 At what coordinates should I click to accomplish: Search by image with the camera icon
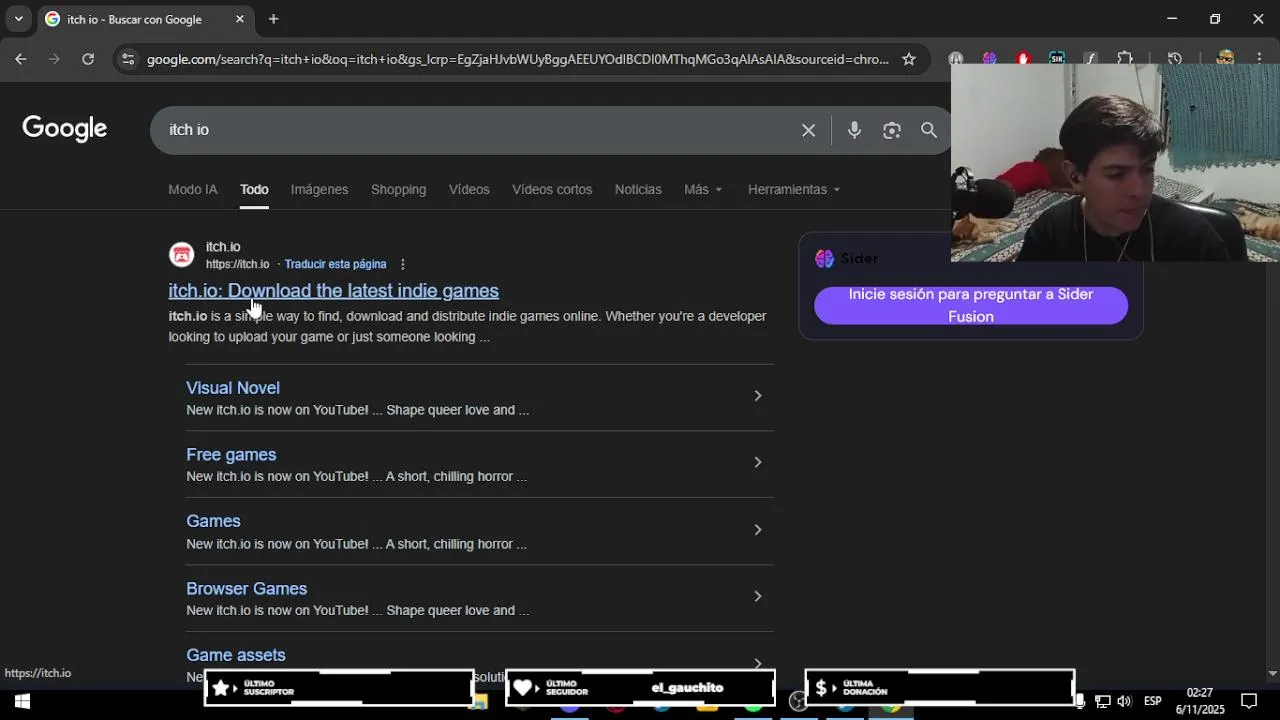coord(892,130)
